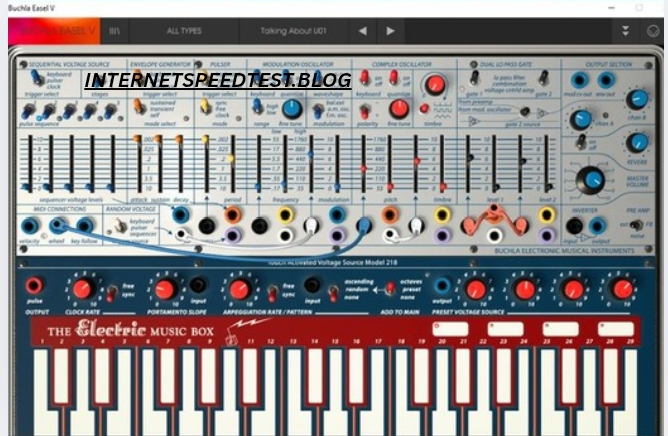Tap the white preset pad above key 28
This screenshot has width=668, height=436.
pyautogui.click(x=616, y=329)
